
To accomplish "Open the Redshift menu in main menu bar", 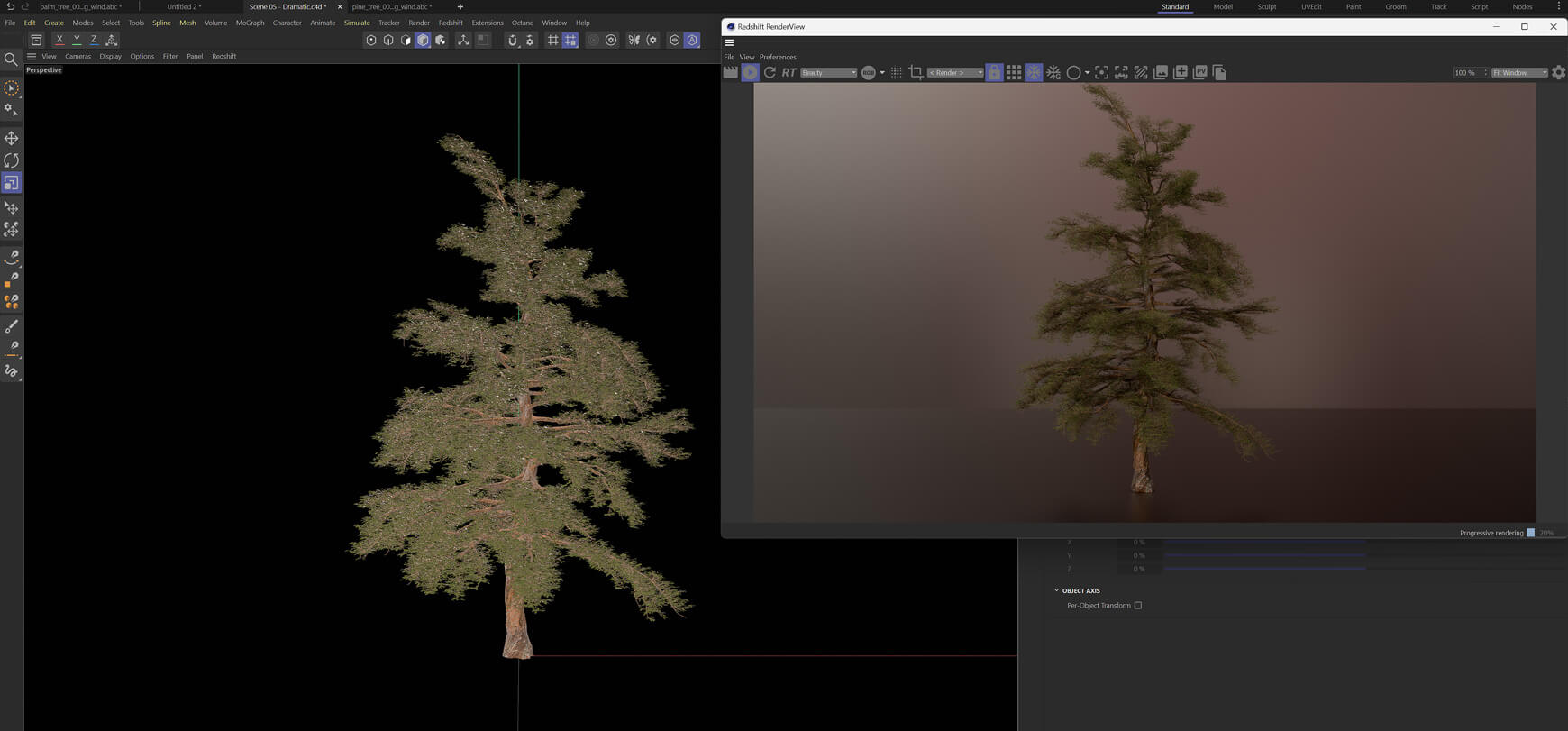I will (x=451, y=23).
